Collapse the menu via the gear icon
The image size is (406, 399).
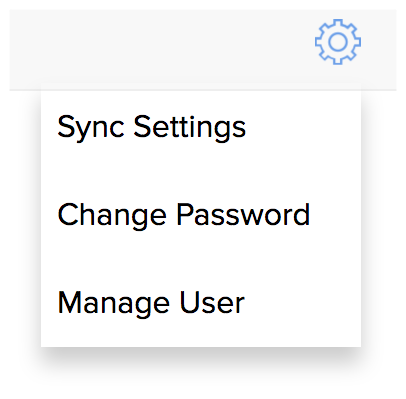tap(338, 42)
